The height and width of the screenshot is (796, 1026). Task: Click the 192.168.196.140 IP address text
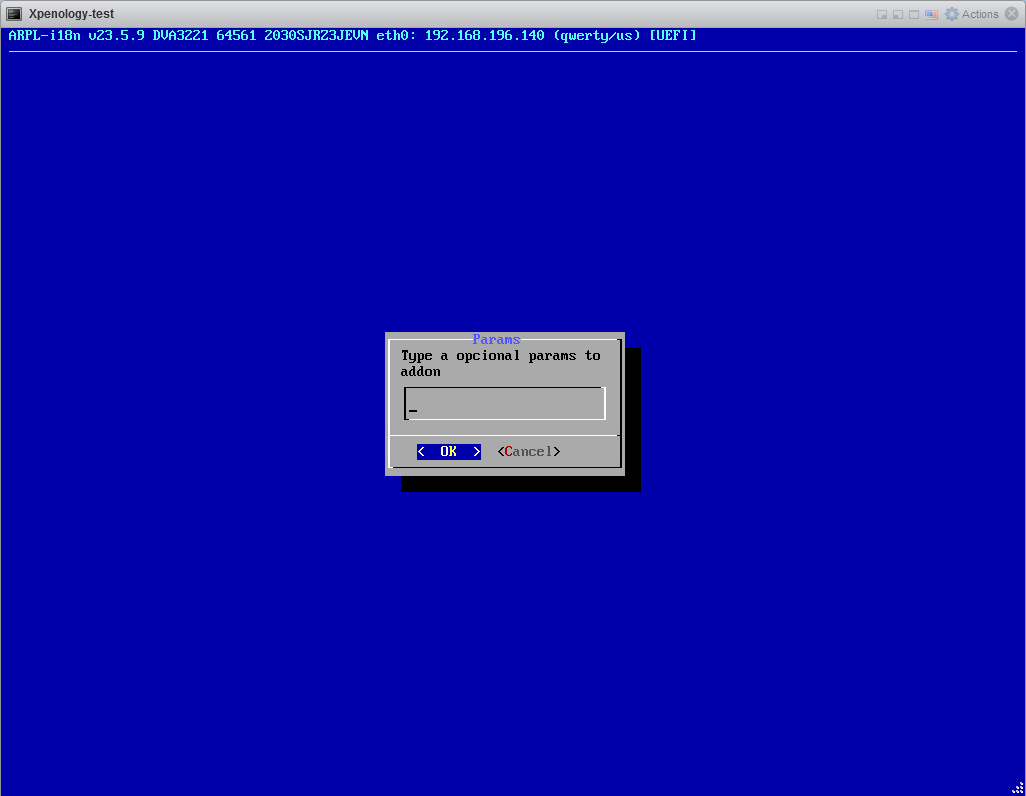click(x=484, y=36)
